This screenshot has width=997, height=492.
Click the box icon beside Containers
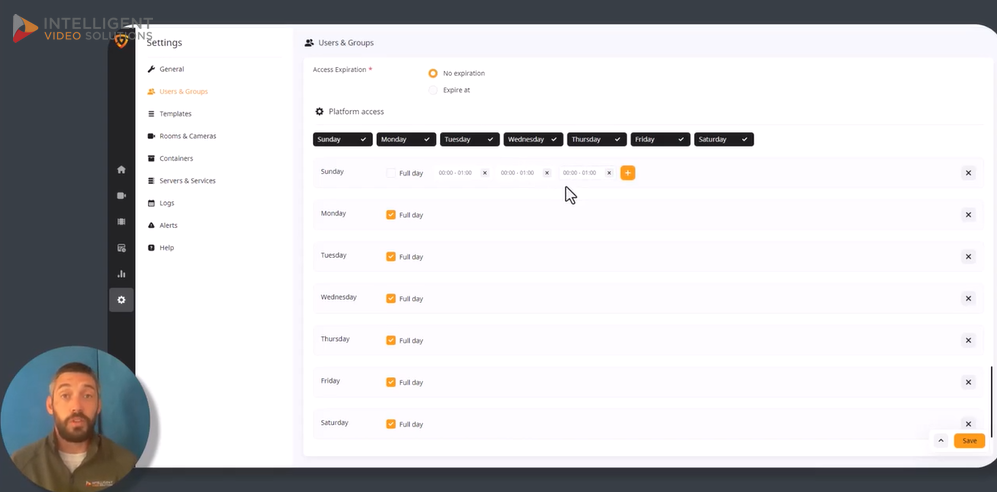[x=151, y=158]
